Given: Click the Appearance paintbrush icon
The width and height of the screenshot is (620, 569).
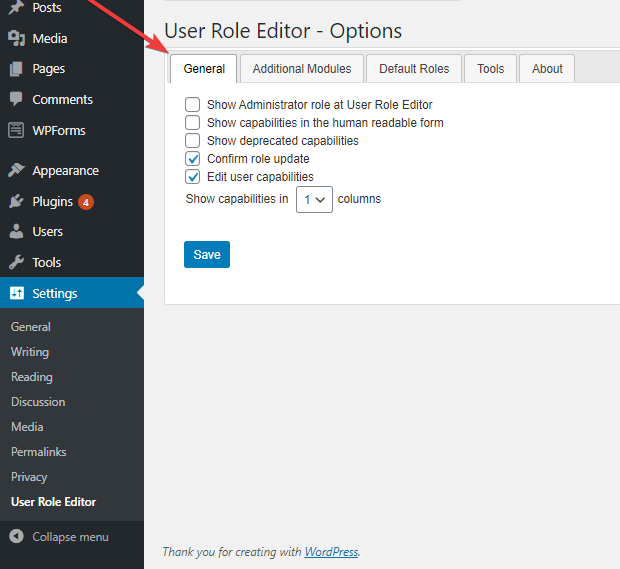Looking at the screenshot, I should coord(16,171).
